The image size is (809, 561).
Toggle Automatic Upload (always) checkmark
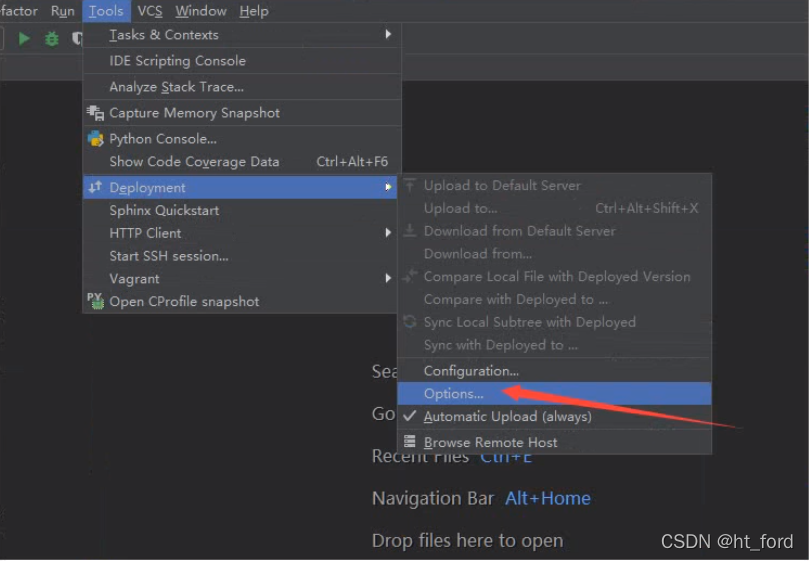tap(410, 416)
